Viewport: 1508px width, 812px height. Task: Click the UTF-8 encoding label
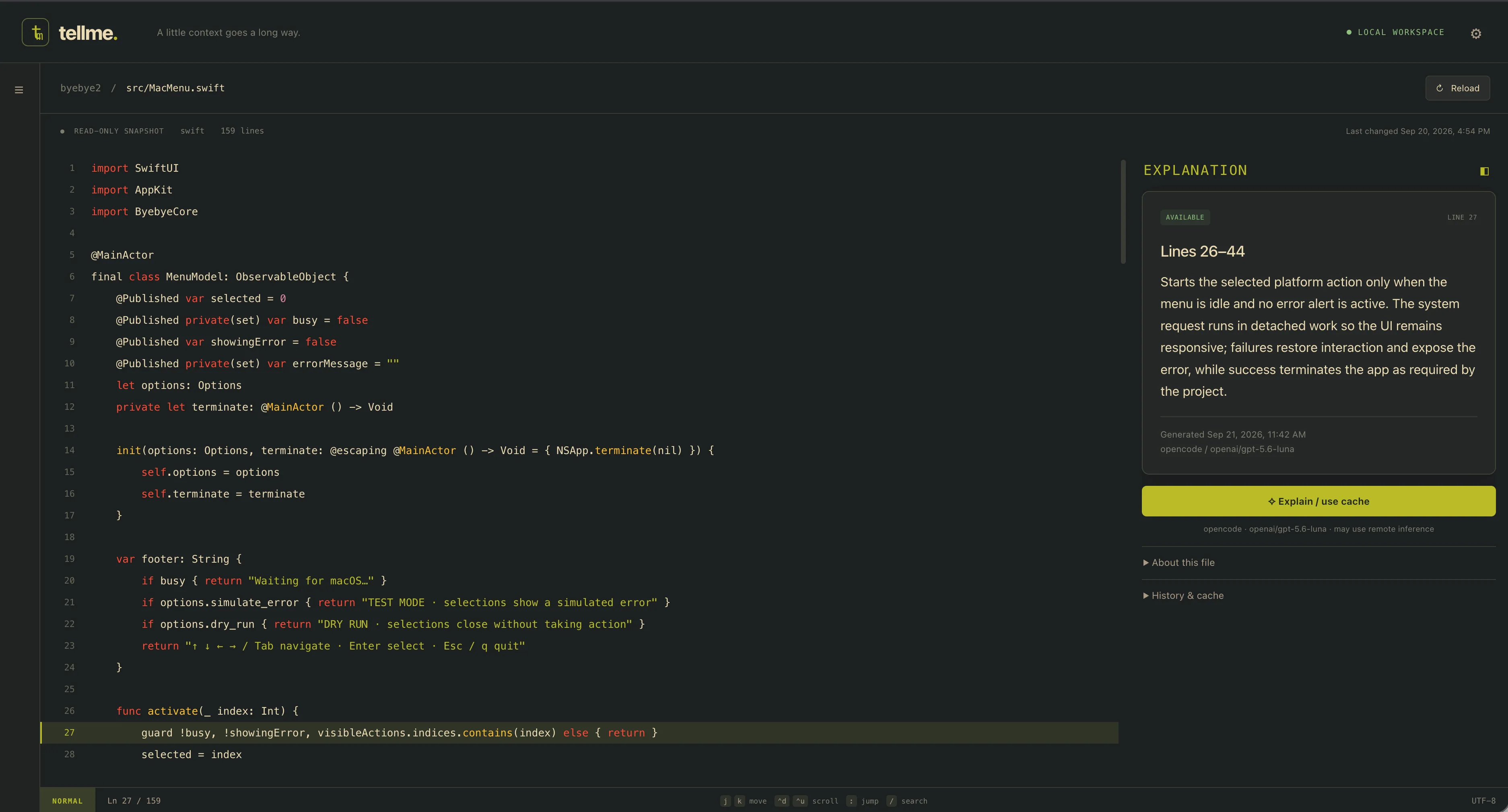(1483, 801)
